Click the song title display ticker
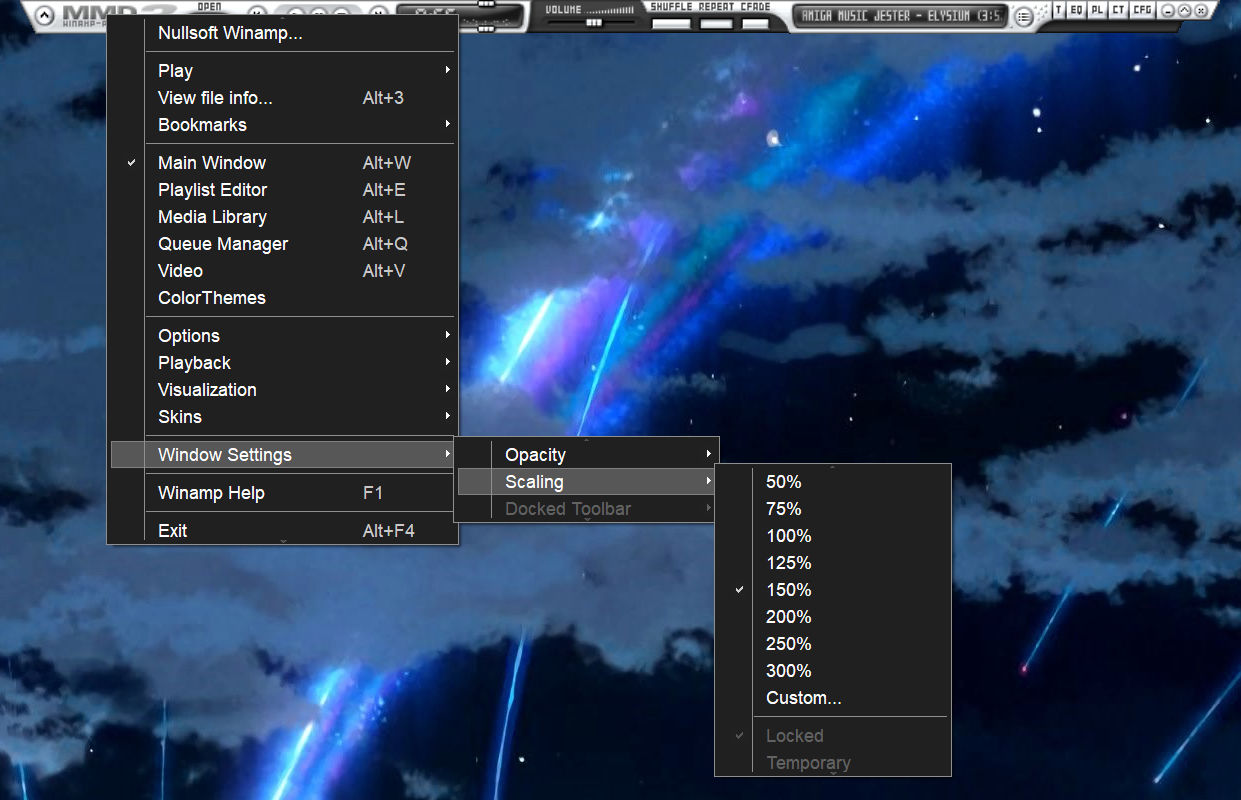 [898, 16]
